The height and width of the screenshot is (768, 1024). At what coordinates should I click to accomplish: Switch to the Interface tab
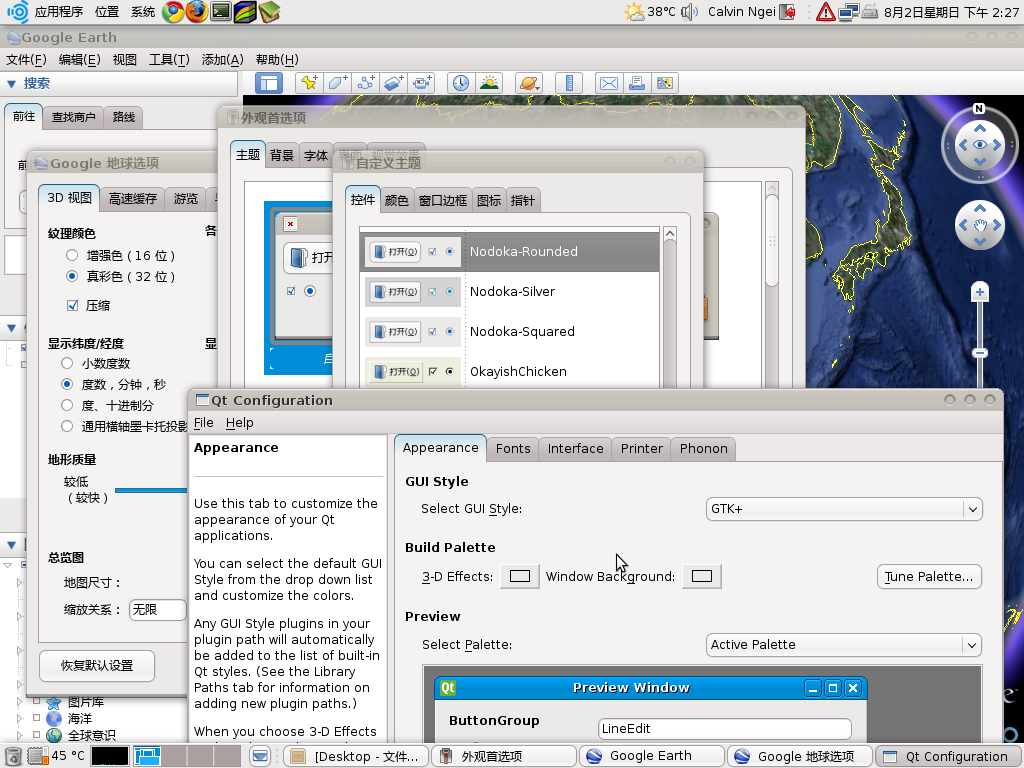pos(575,449)
